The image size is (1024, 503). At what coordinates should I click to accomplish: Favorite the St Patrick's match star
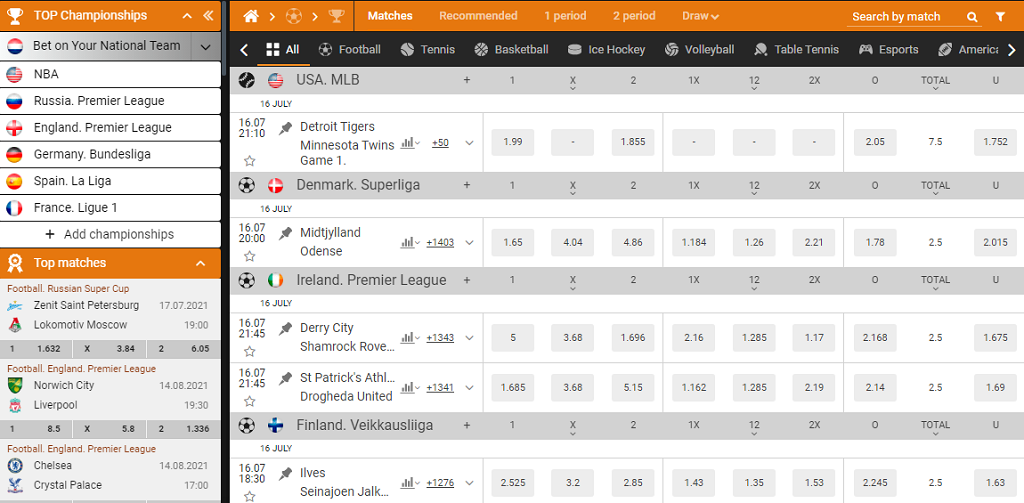click(x=249, y=401)
